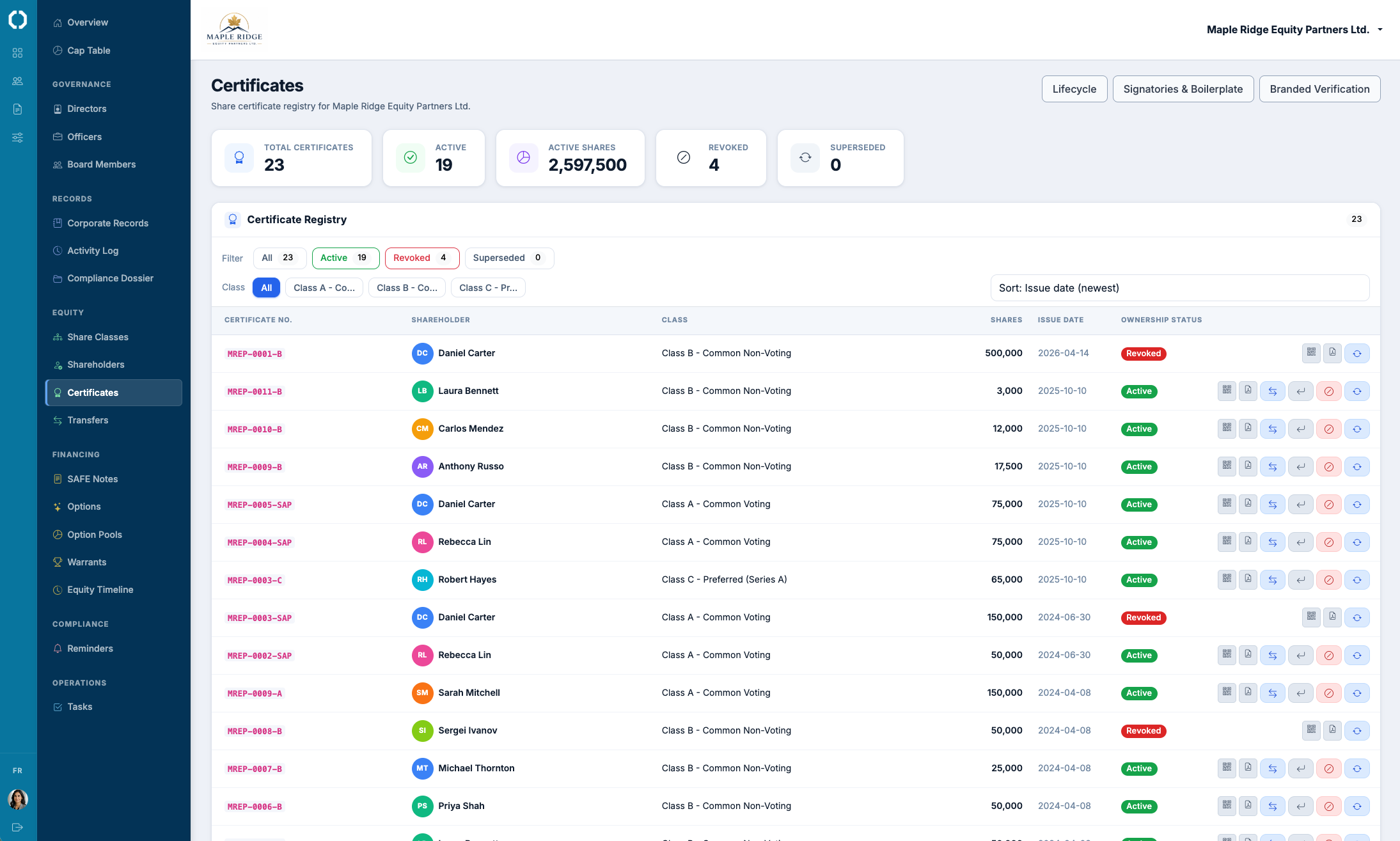Image resolution: width=1400 pixels, height=841 pixels.
Task: Open the Maple Ridge Equity Partners company switcher
Action: coord(1294,29)
